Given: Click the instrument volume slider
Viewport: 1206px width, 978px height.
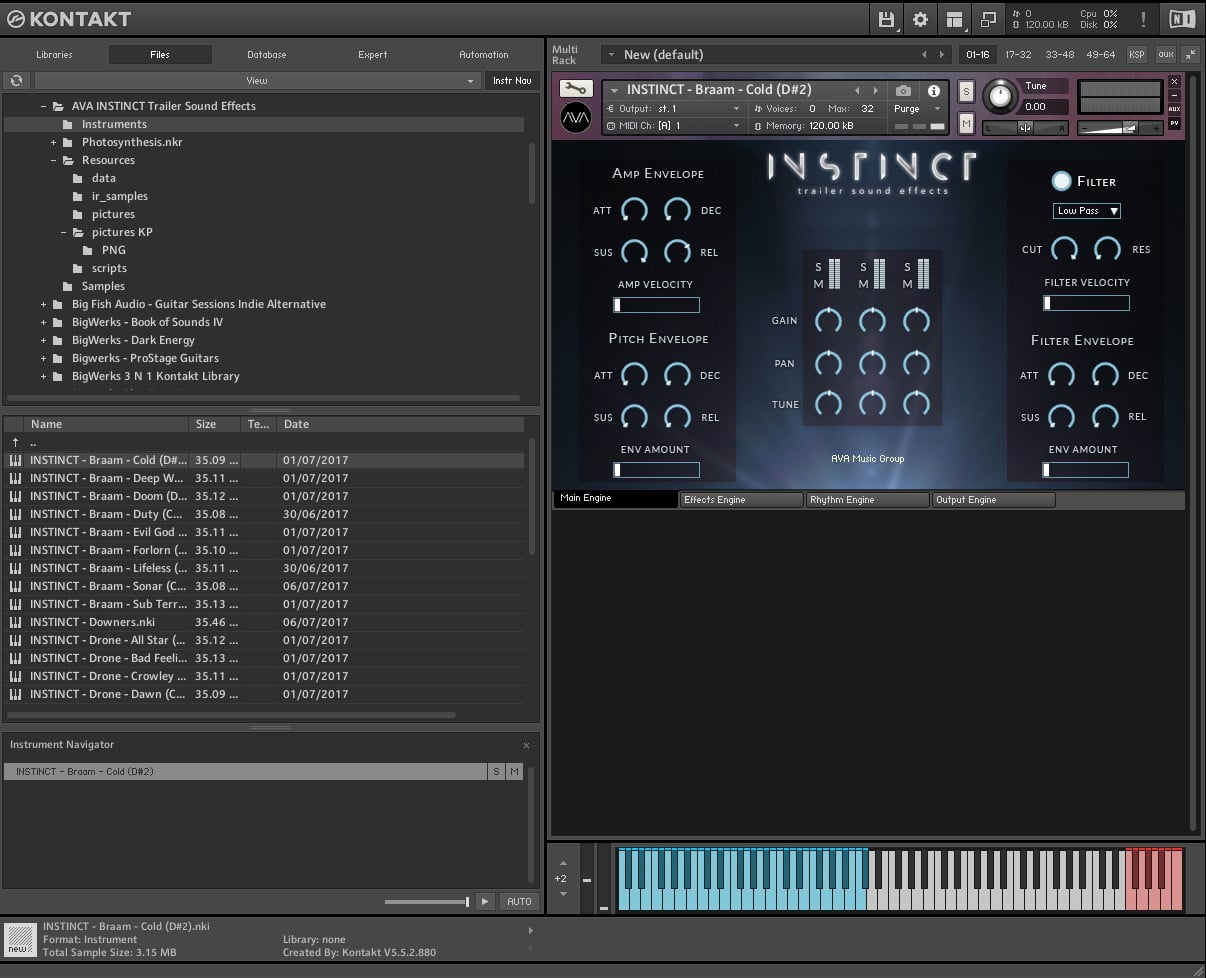Looking at the screenshot, I should pyautogui.click(x=1121, y=128).
